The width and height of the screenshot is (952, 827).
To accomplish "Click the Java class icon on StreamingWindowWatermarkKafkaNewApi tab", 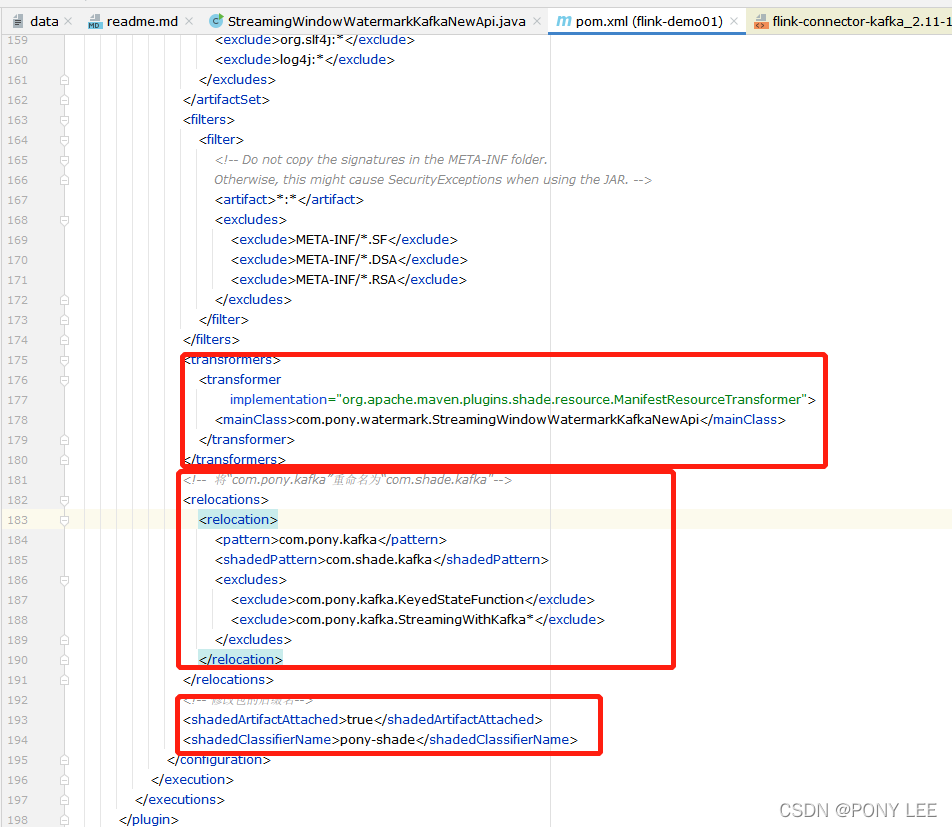I will coord(216,21).
